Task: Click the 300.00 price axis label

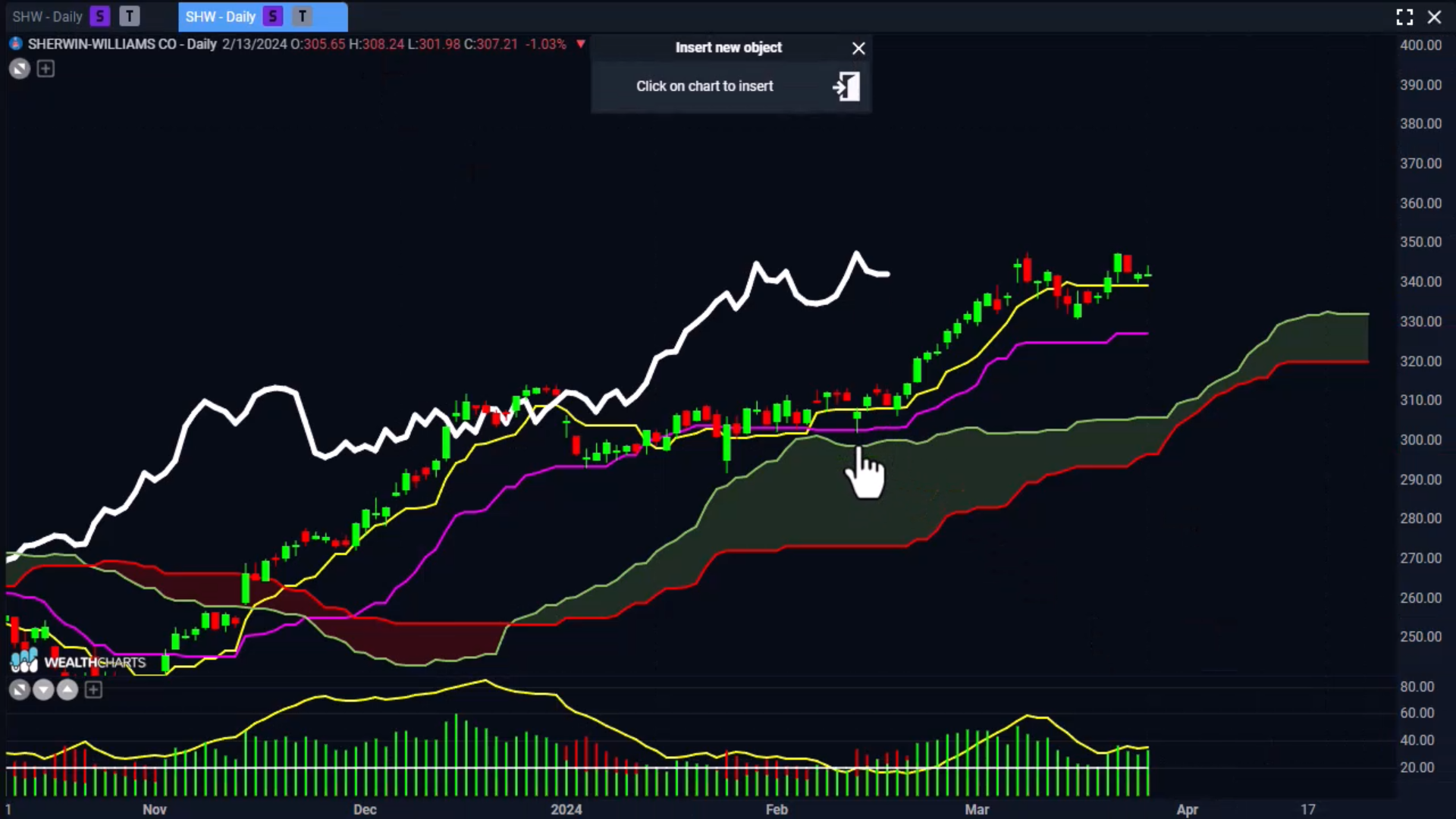Action: tap(1420, 440)
